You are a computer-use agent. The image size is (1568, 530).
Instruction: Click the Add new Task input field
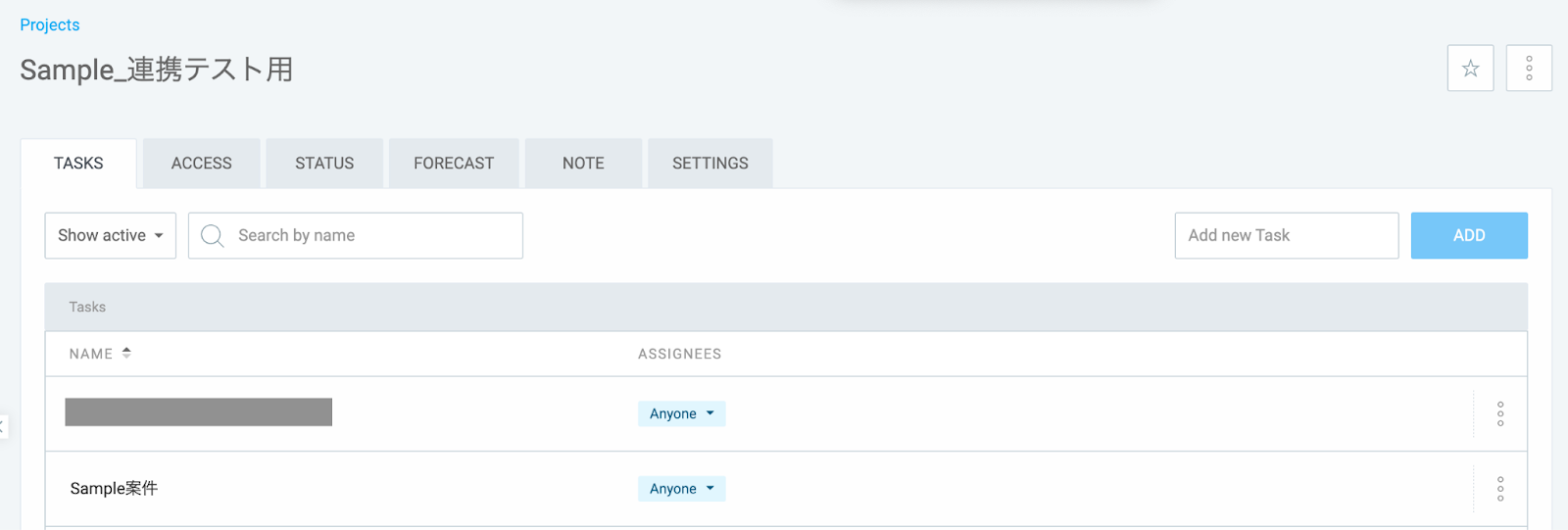(x=1286, y=236)
